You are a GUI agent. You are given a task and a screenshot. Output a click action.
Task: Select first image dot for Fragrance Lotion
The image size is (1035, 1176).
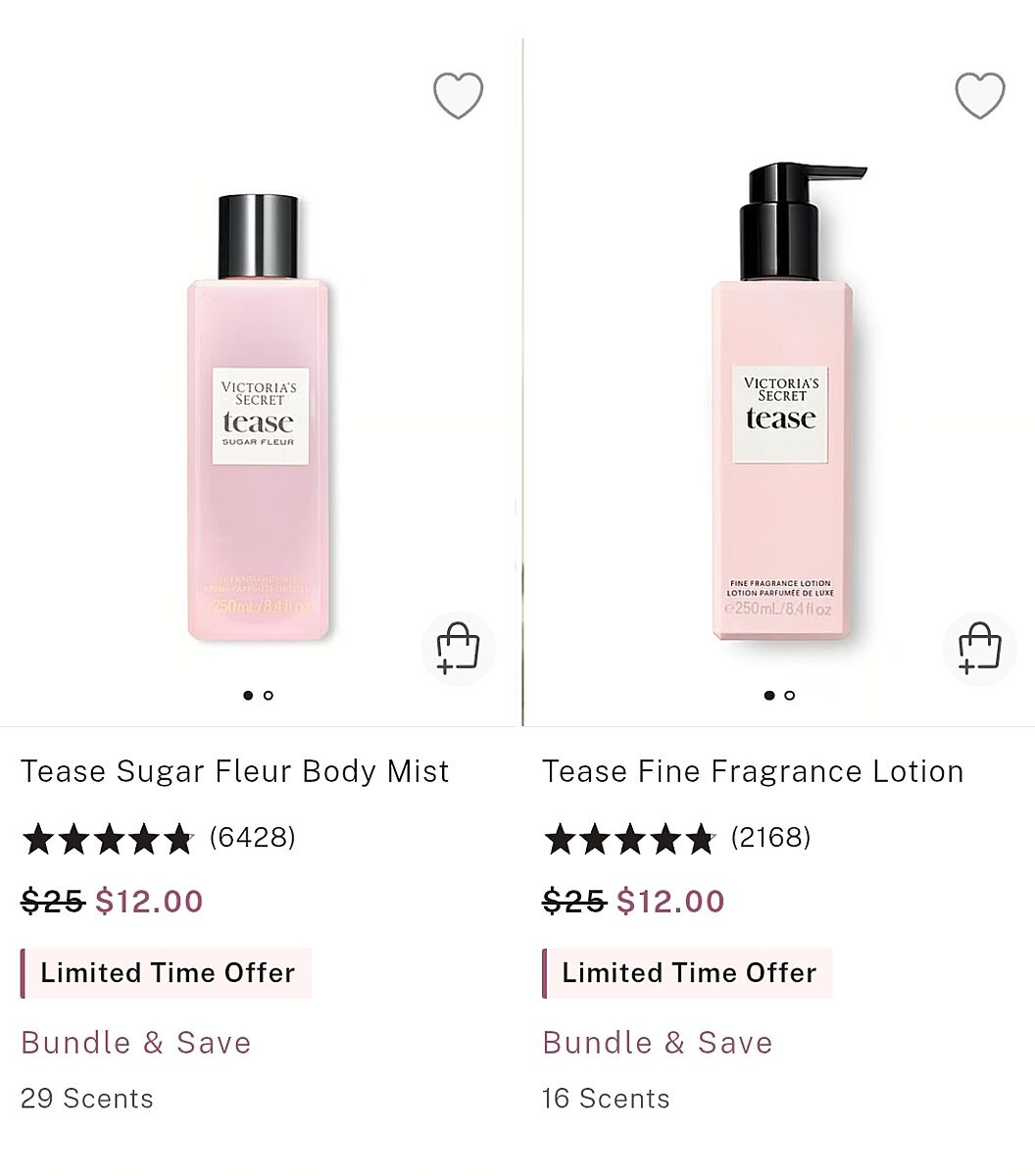click(x=769, y=696)
